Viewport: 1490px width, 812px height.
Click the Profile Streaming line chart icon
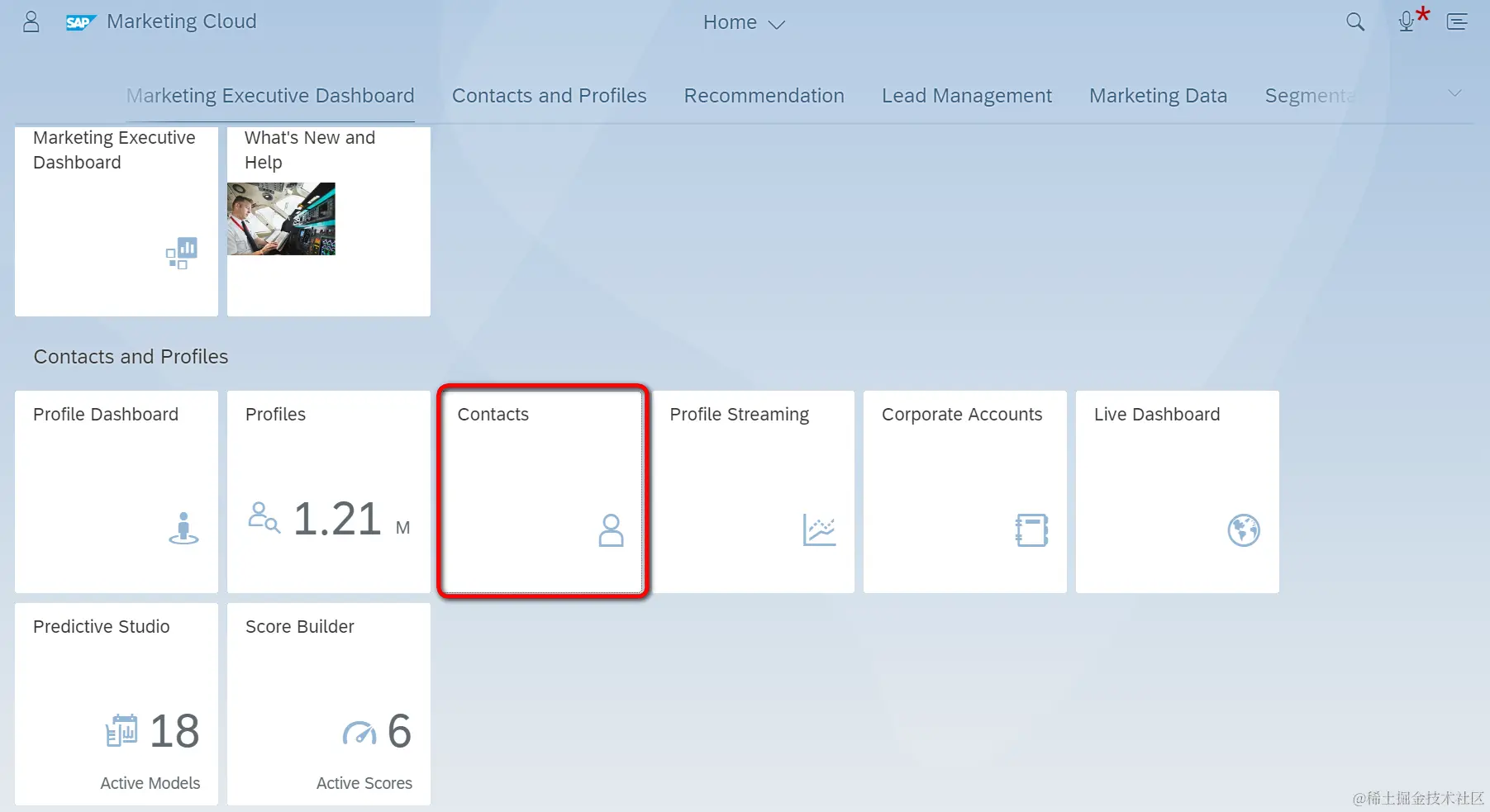(819, 529)
